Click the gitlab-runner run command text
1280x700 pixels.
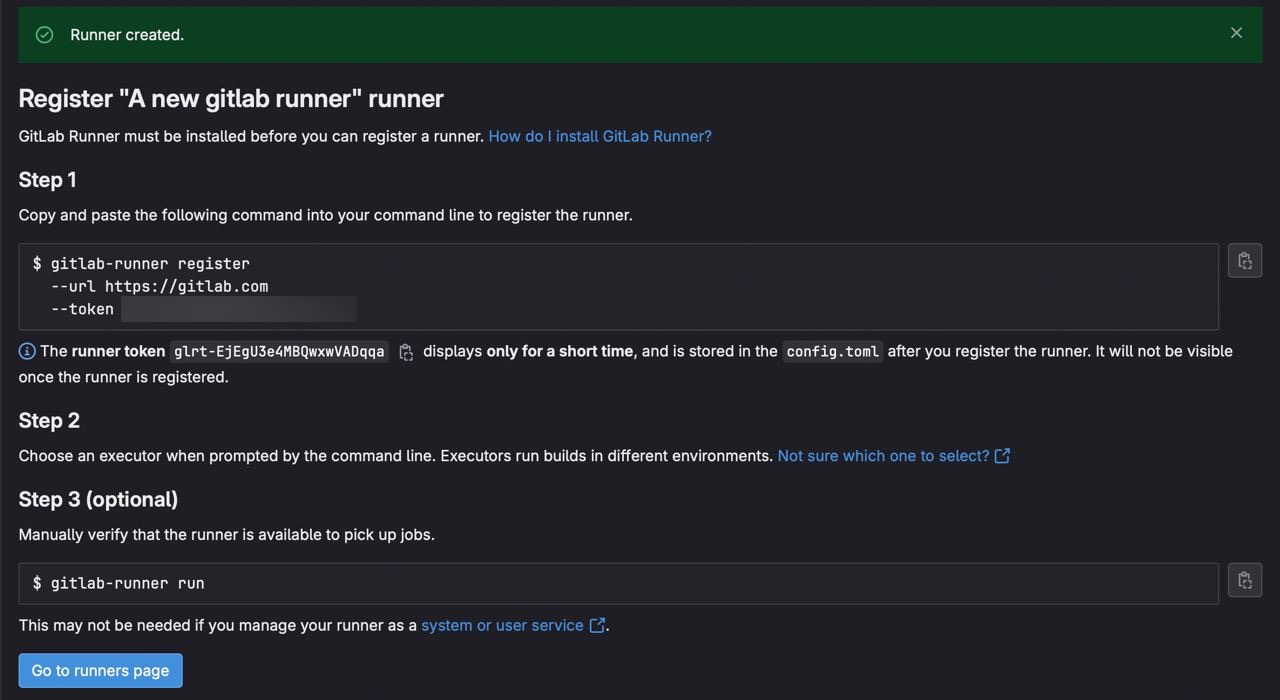click(127, 583)
